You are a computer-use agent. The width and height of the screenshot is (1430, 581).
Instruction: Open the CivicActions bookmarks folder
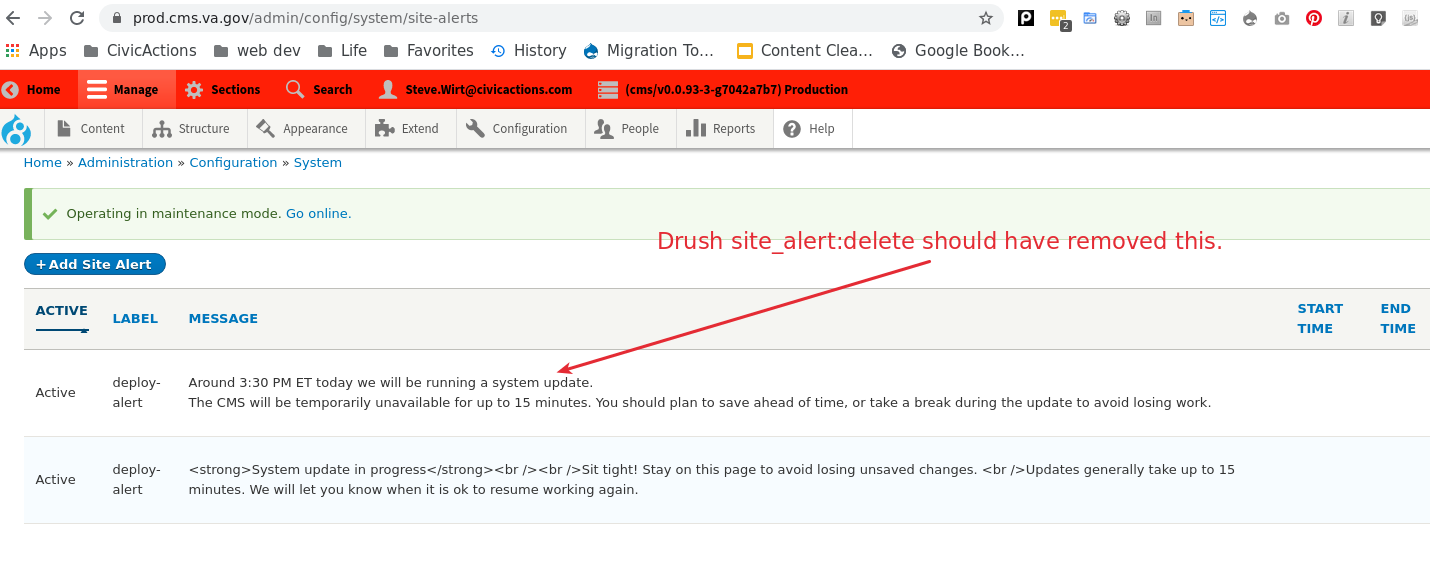pos(140,50)
